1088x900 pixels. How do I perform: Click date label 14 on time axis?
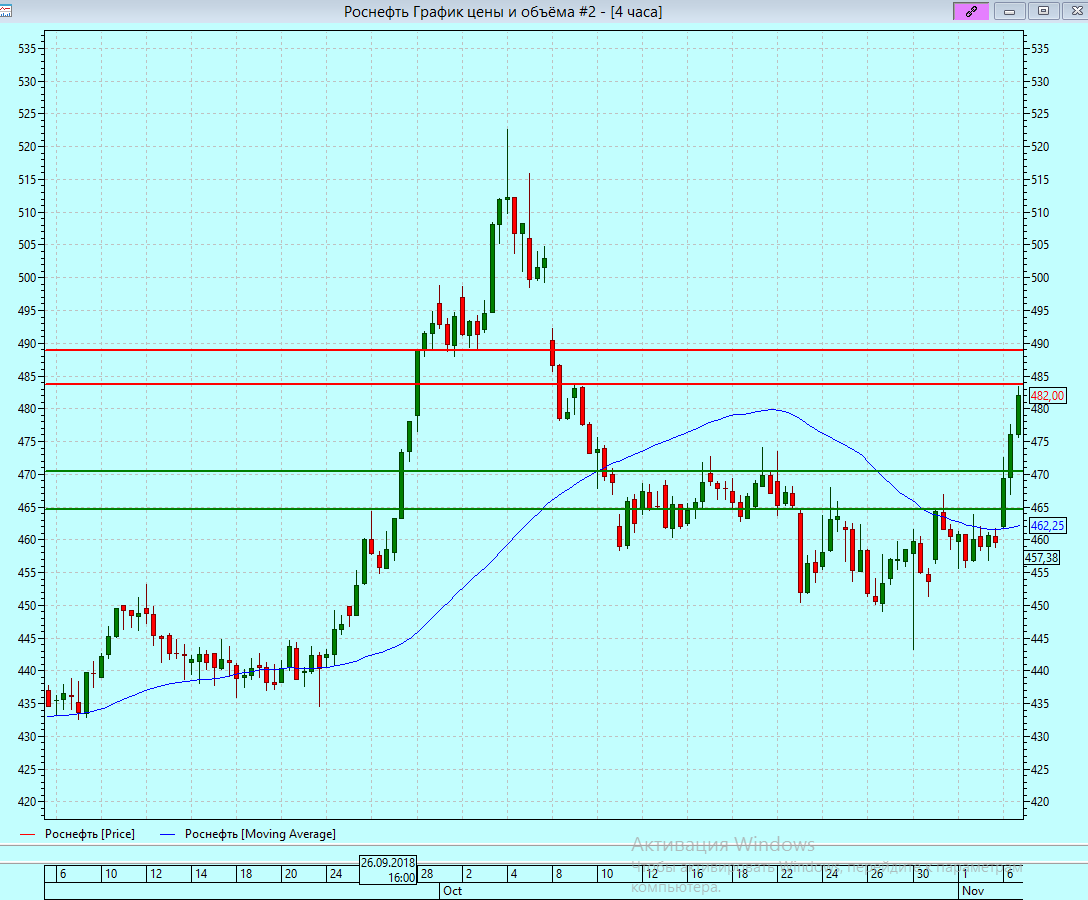pos(201,874)
